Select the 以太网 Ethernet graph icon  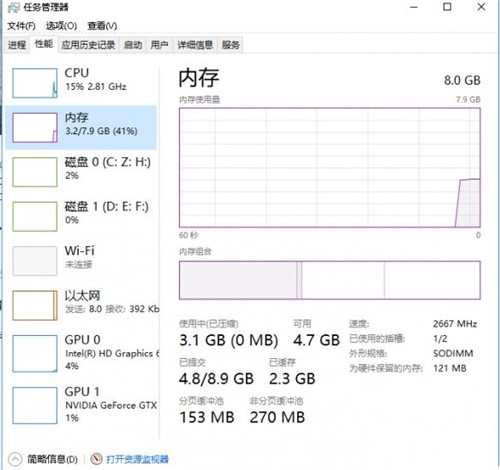click(35, 305)
